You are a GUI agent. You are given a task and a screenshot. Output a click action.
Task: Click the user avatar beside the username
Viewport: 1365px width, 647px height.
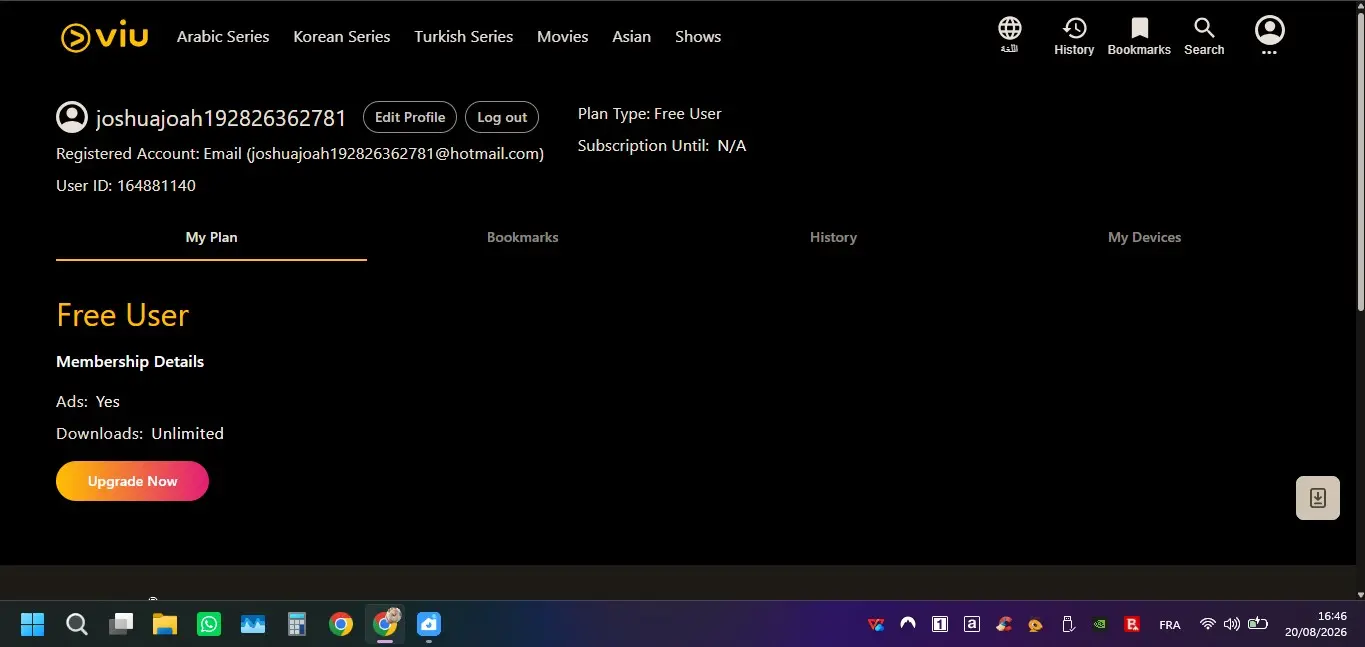[72, 117]
